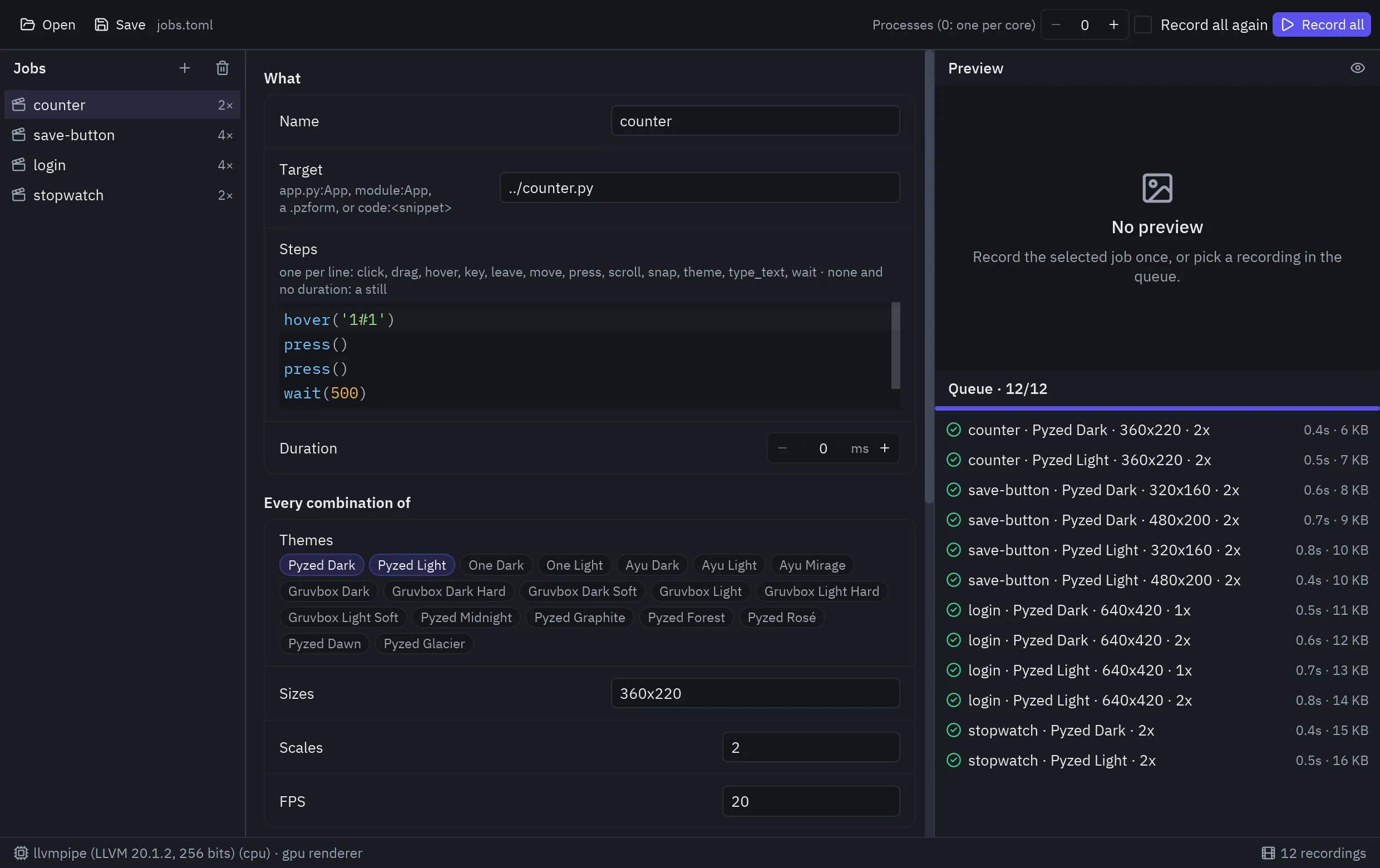The width and height of the screenshot is (1380, 868).
Task: Open a jobs file with Open button
Action: (48, 24)
